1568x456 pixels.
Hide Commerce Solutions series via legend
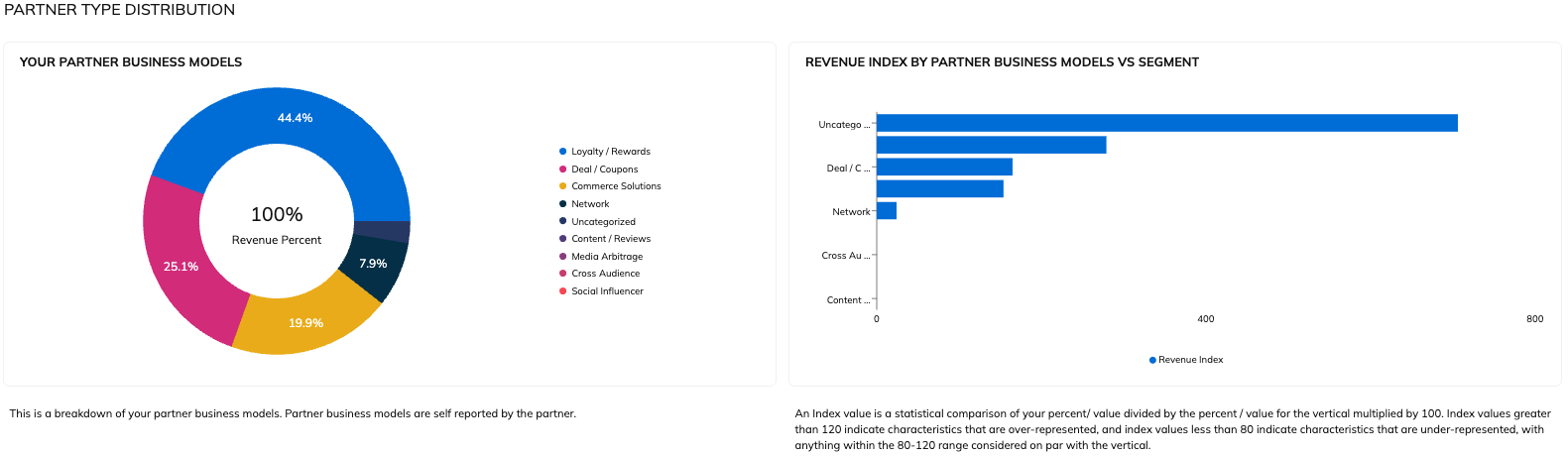click(x=615, y=186)
